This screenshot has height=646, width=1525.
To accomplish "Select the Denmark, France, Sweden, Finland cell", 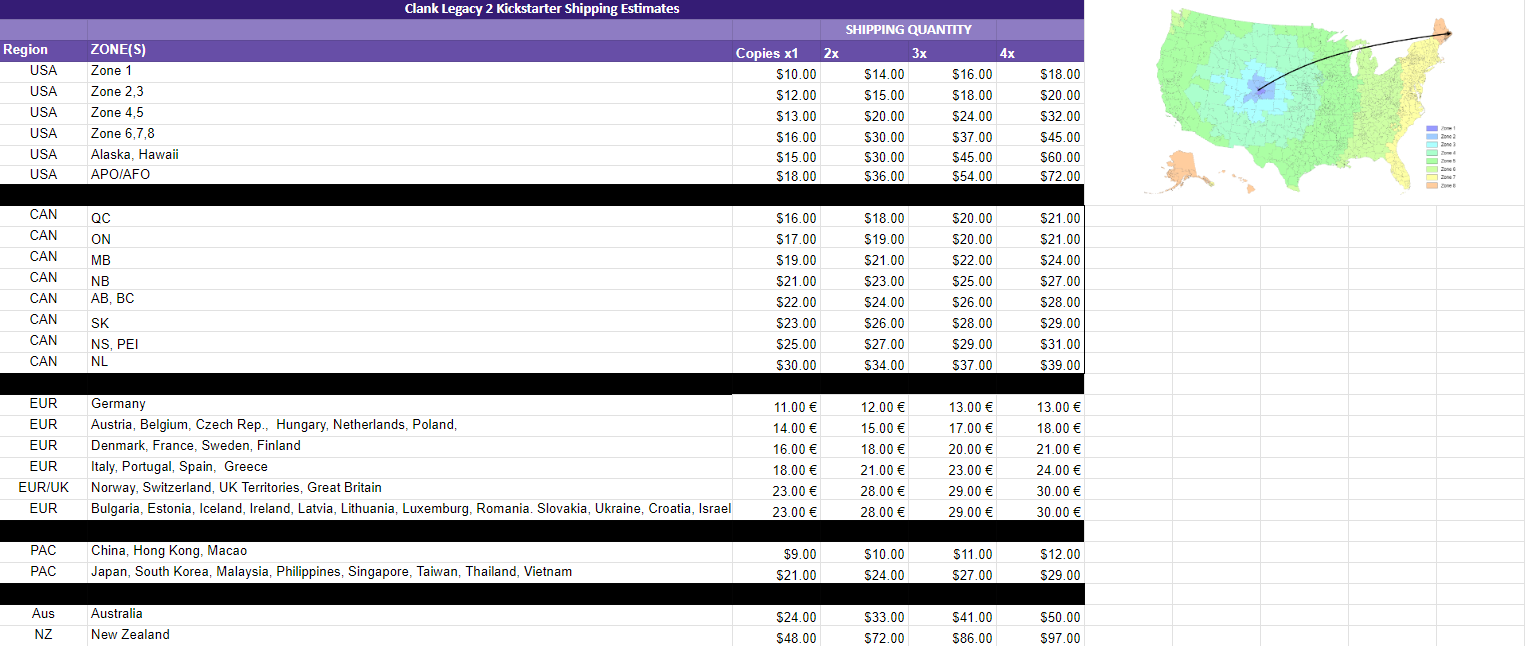I will pyautogui.click(x=410, y=446).
